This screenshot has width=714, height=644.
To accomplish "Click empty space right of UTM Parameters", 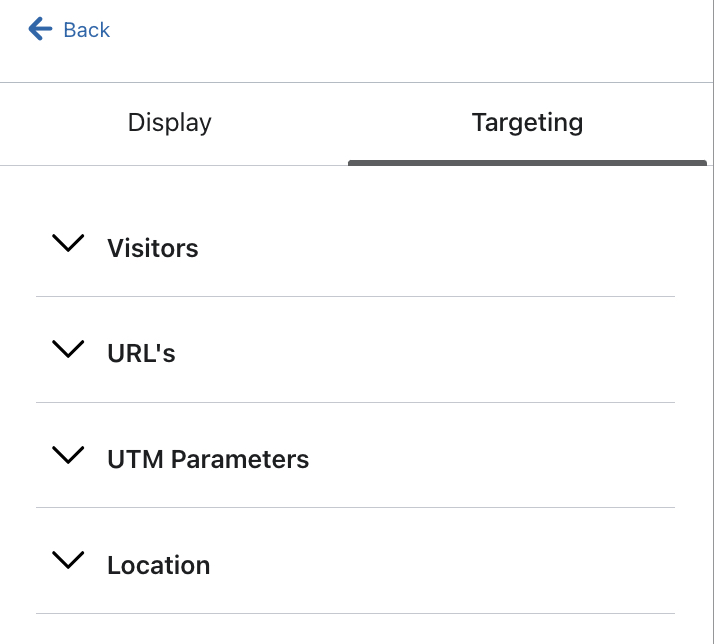I will tap(500, 460).
